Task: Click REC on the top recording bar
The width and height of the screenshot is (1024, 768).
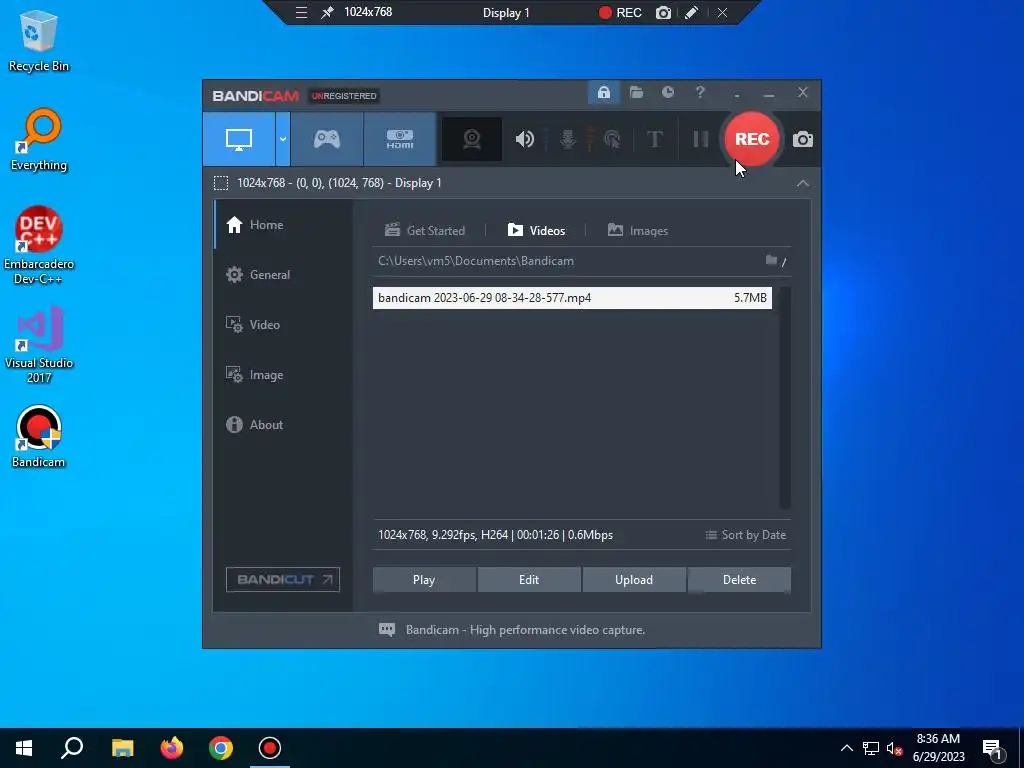Action: [620, 12]
